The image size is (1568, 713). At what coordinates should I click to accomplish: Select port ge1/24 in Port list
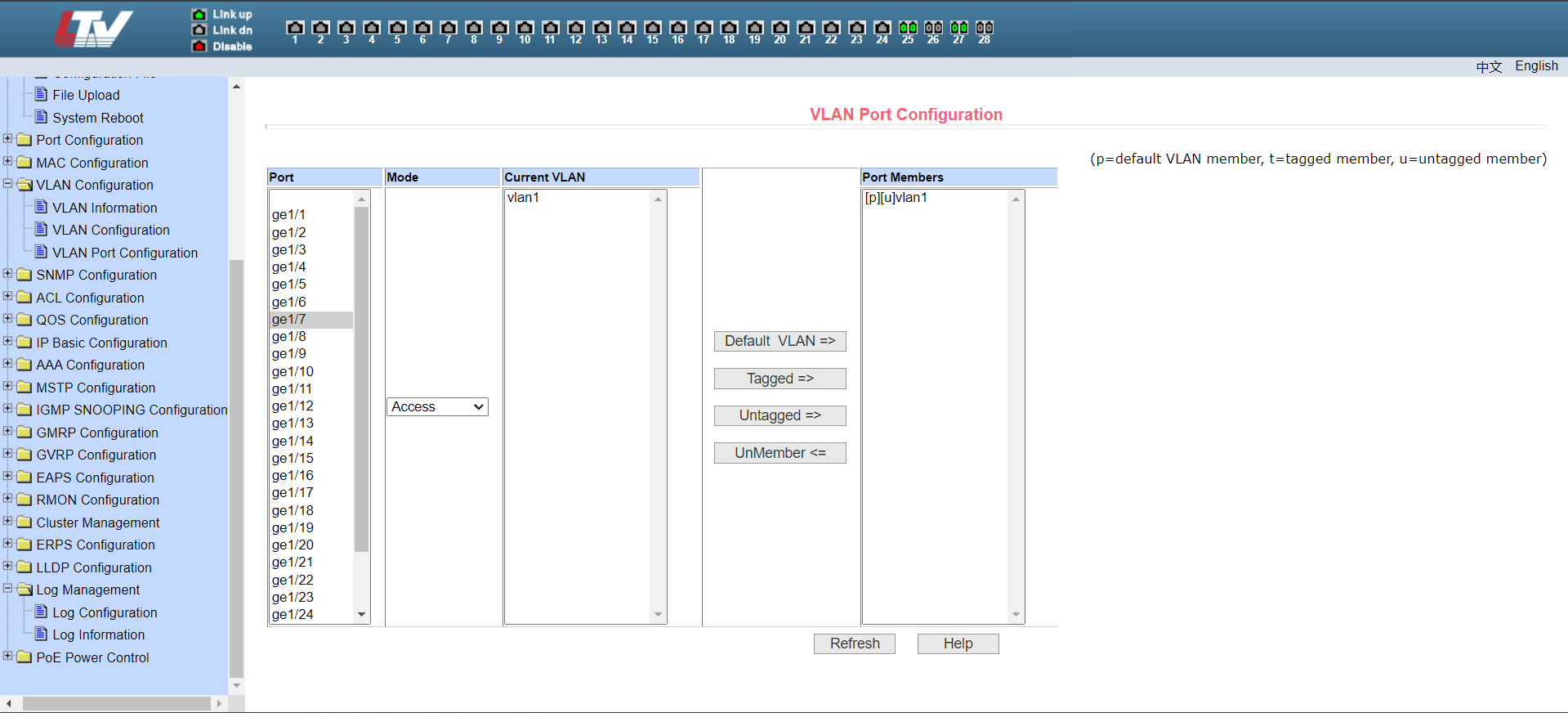[x=311, y=614]
